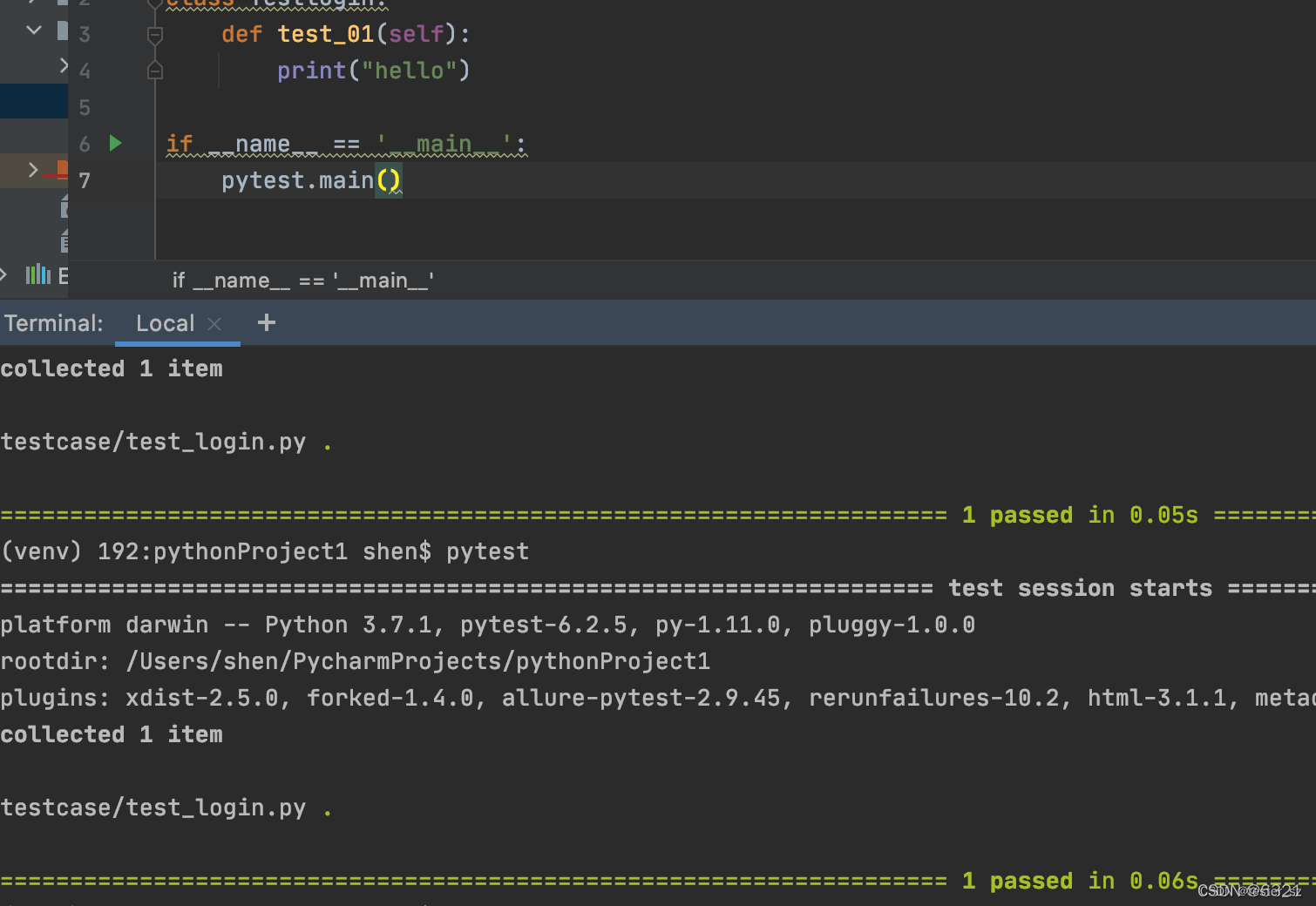Click the '(venv) 192:pythonProject1 shen$ pytest' prompt
1316x906 pixels.
[265, 551]
